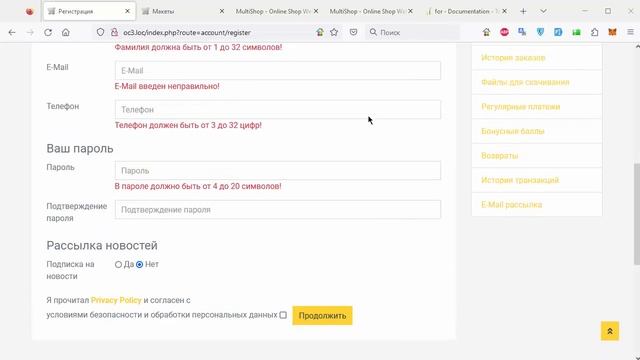Screen dimensions: 640x360
Task: Reload the registration page
Action: pyautogui.click(x=48, y=32)
